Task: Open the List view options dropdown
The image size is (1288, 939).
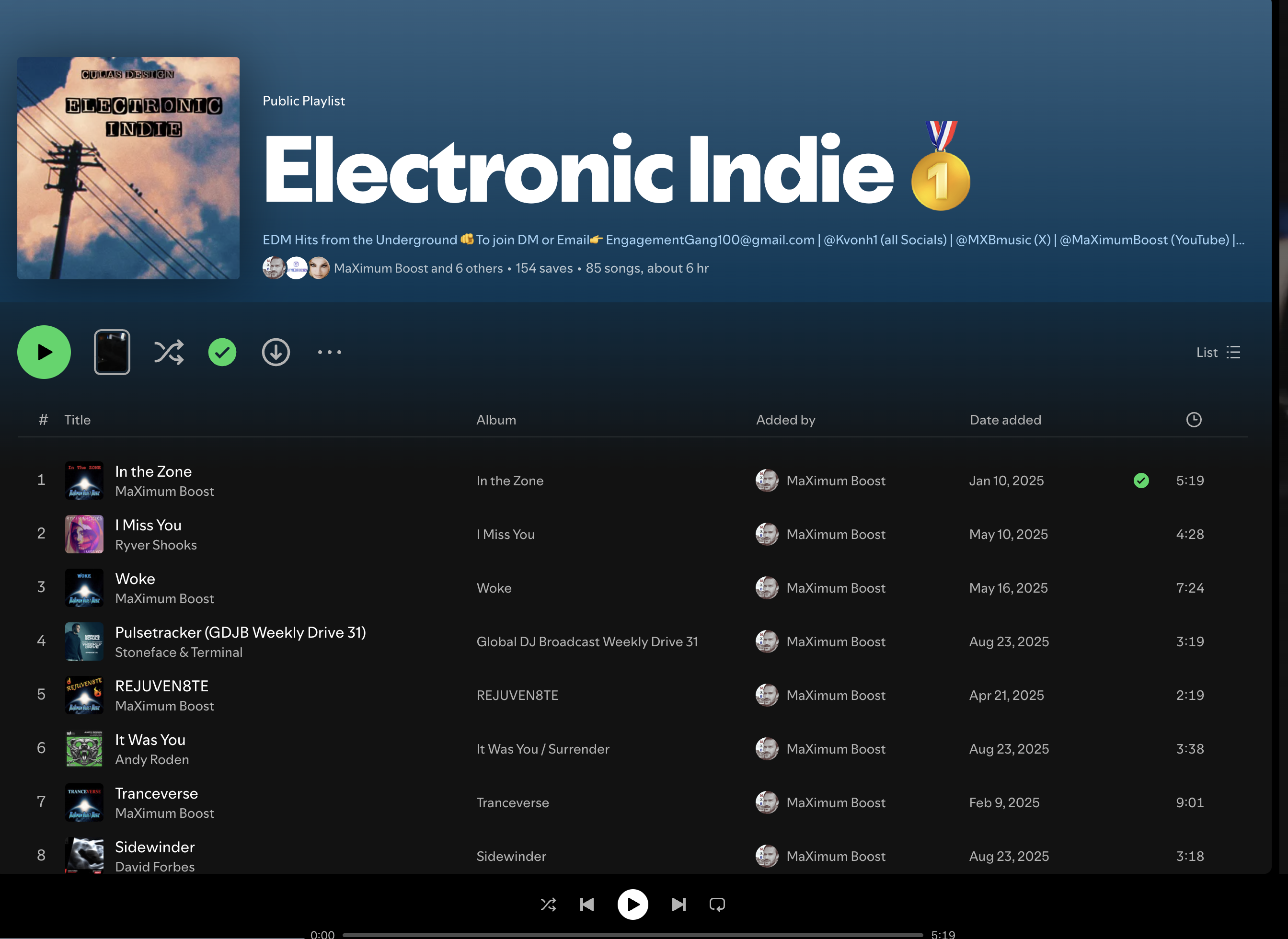Action: point(1218,353)
